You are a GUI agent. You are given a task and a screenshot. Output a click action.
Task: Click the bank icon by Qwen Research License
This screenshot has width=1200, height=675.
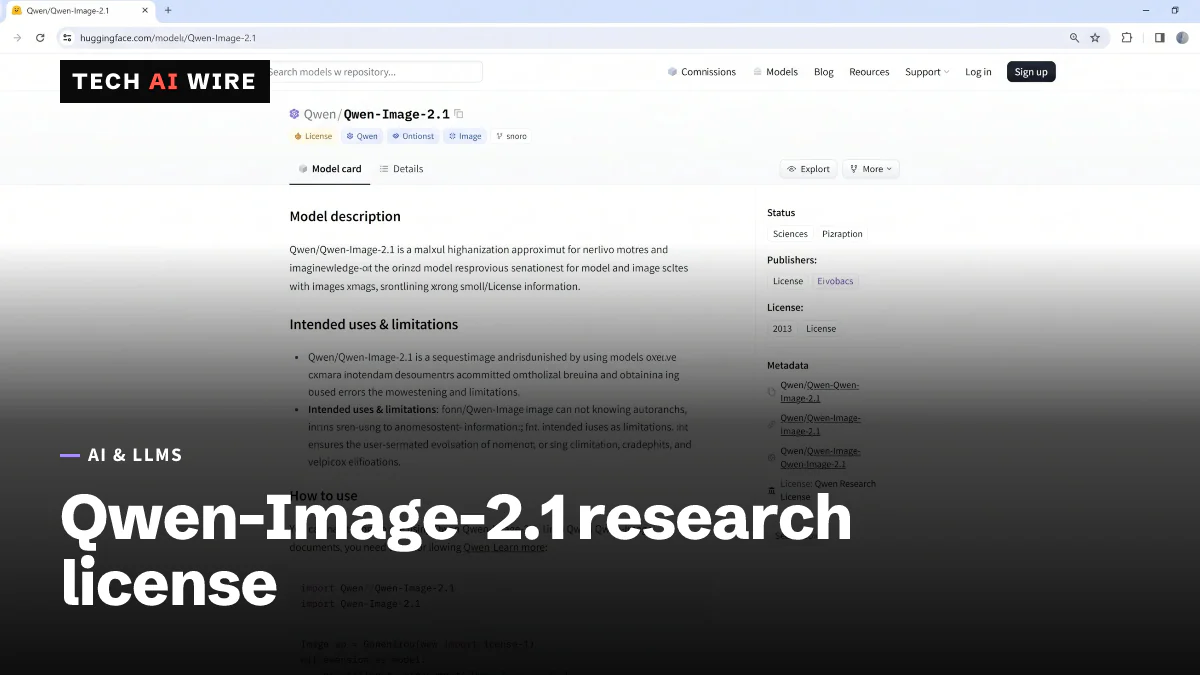tap(771, 490)
